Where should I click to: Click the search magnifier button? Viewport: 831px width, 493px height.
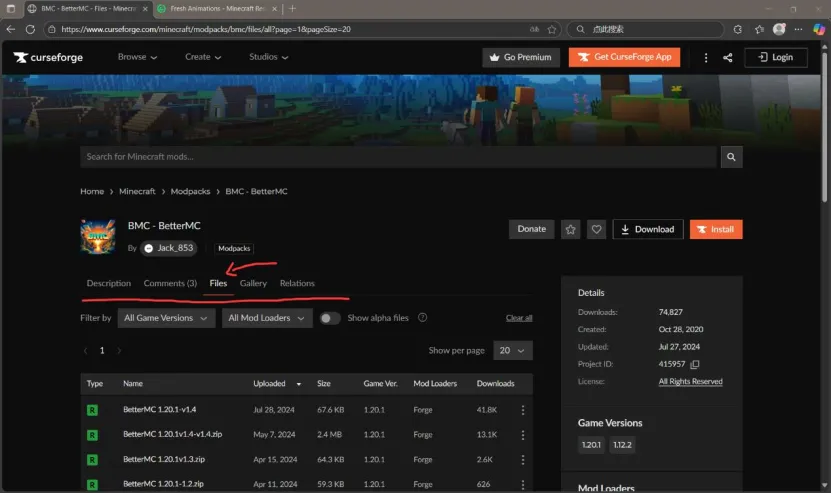(732, 157)
